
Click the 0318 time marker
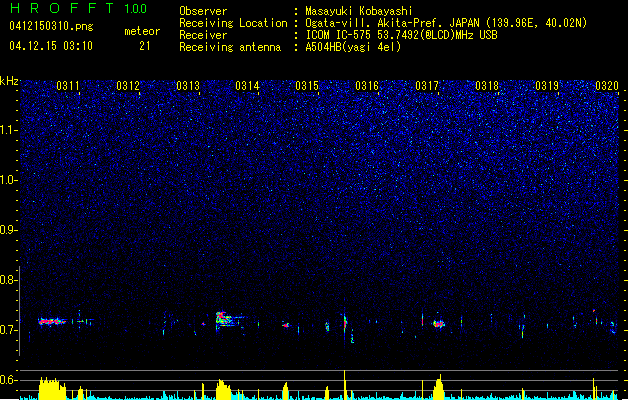click(x=487, y=86)
